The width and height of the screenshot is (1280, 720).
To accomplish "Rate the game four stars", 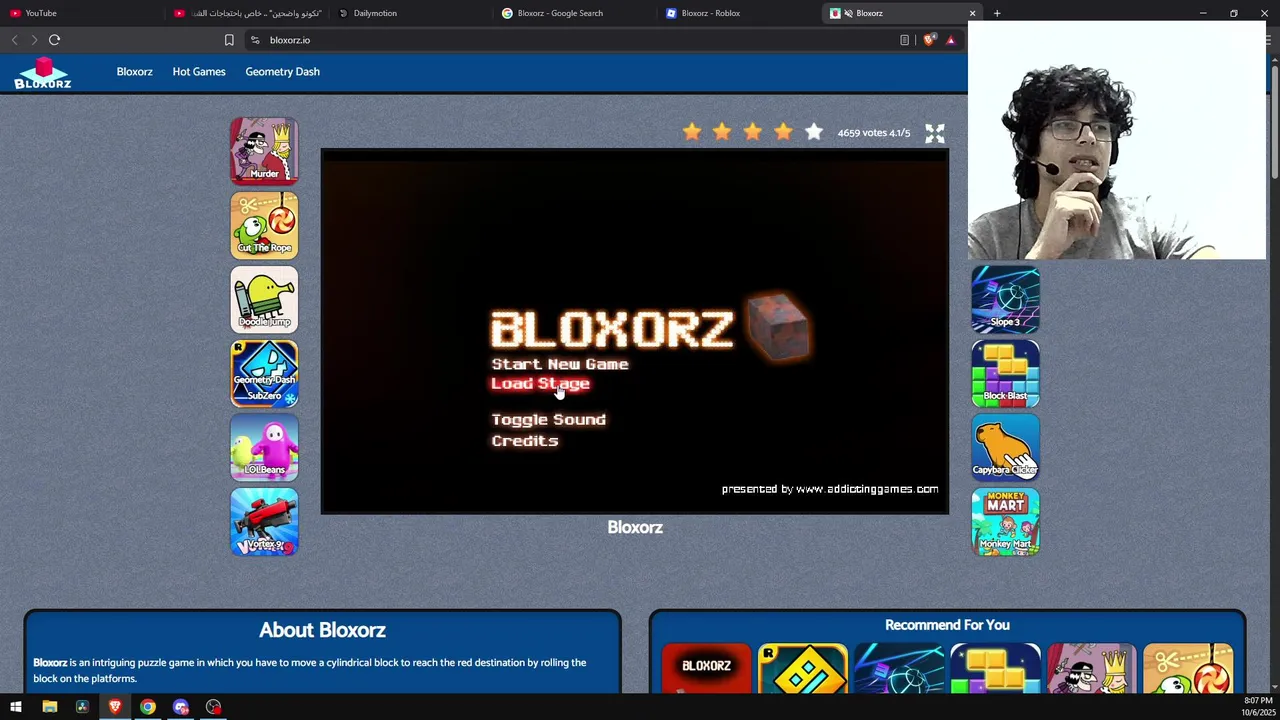I will 783,132.
